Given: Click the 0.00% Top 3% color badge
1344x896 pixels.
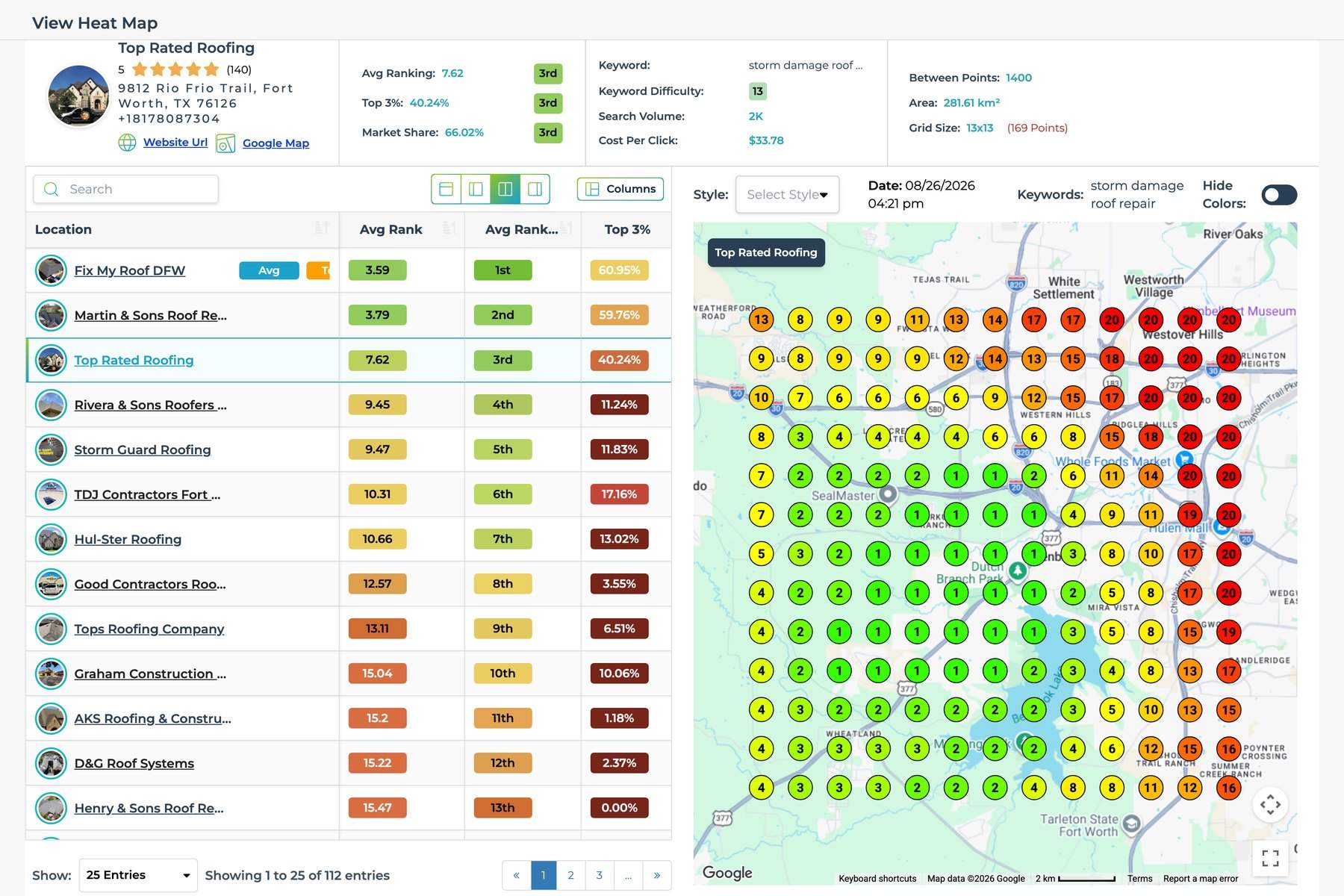Looking at the screenshot, I should point(619,808).
